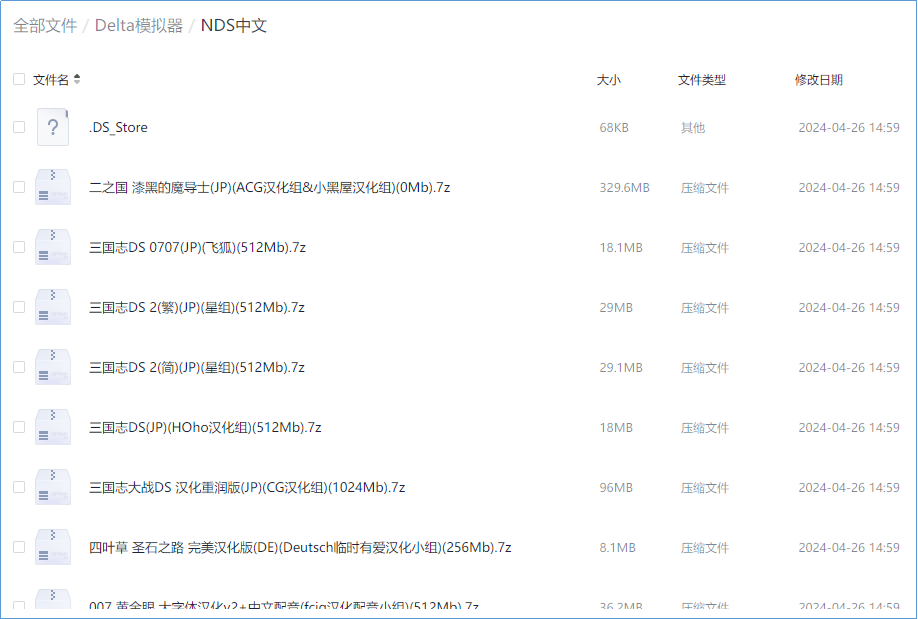Click the 大小 column header
Image resolution: width=918 pixels, height=619 pixels.
click(608, 80)
